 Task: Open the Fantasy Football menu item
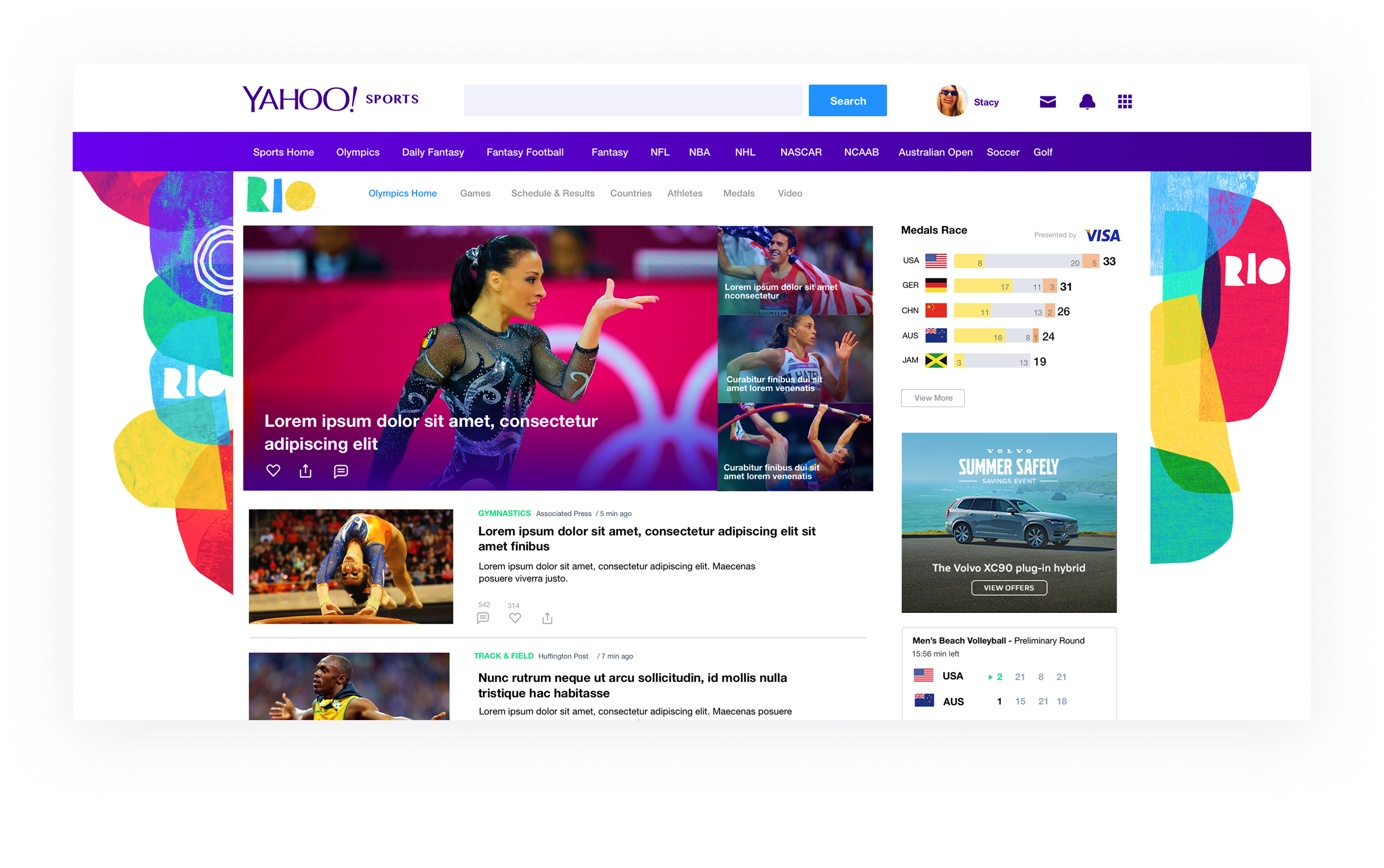tap(525, 152)
